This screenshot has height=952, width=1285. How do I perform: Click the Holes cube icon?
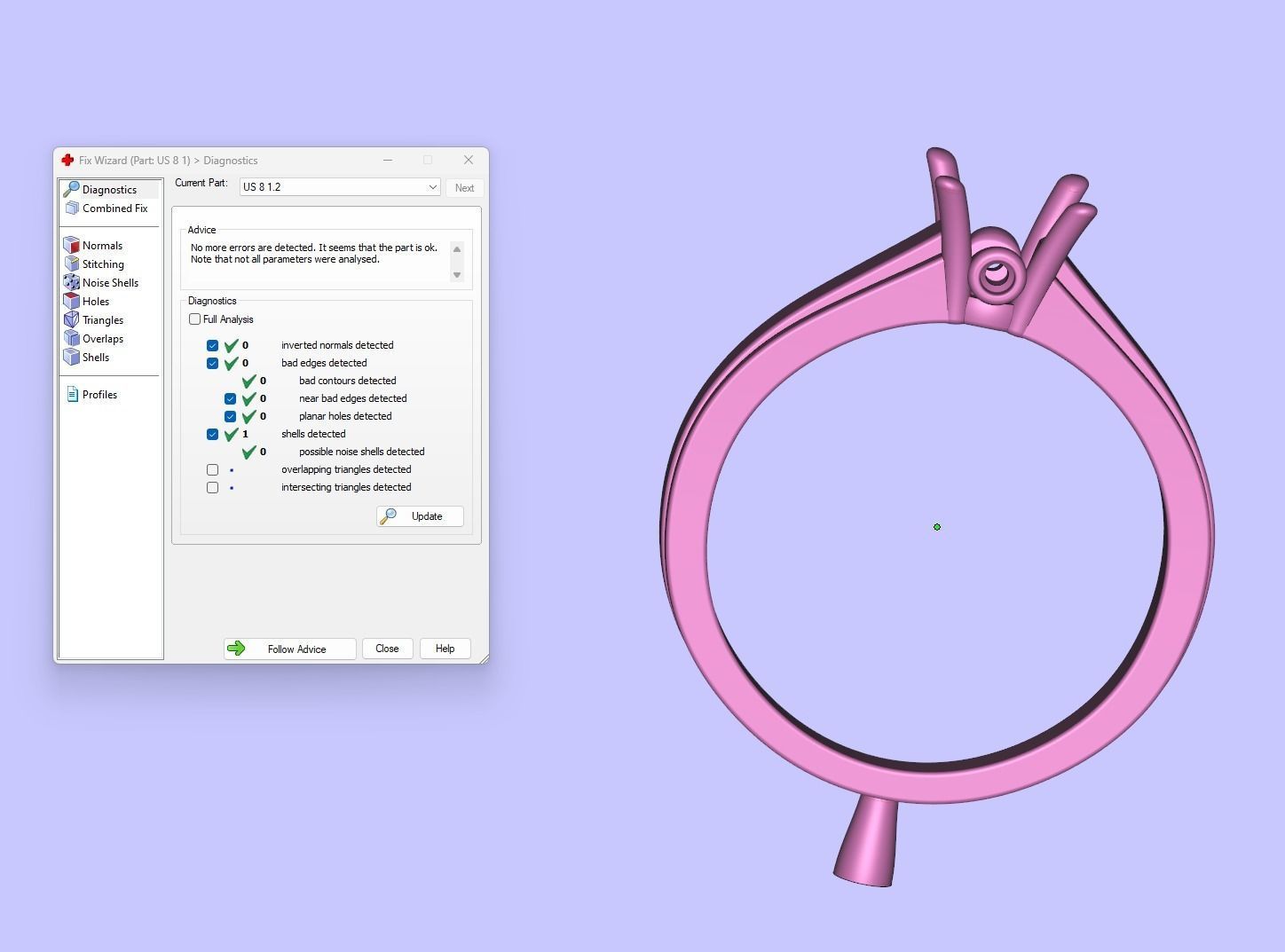click(72, 301)
